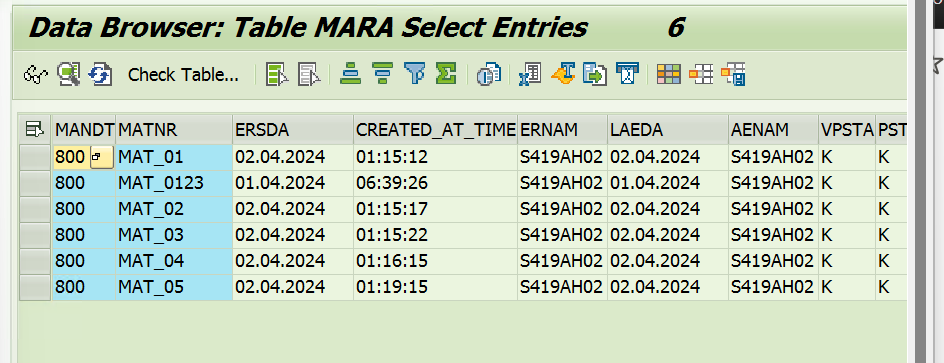Click the MAT_04 material cell
This screenshot has width=944, height=363.
coord(174,261)
